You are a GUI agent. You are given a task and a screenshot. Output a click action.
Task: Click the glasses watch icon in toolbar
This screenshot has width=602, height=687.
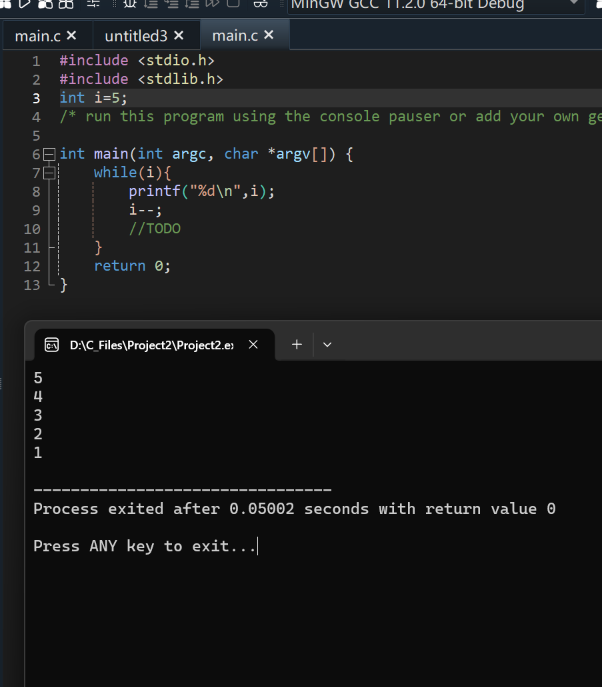[260, 4]
